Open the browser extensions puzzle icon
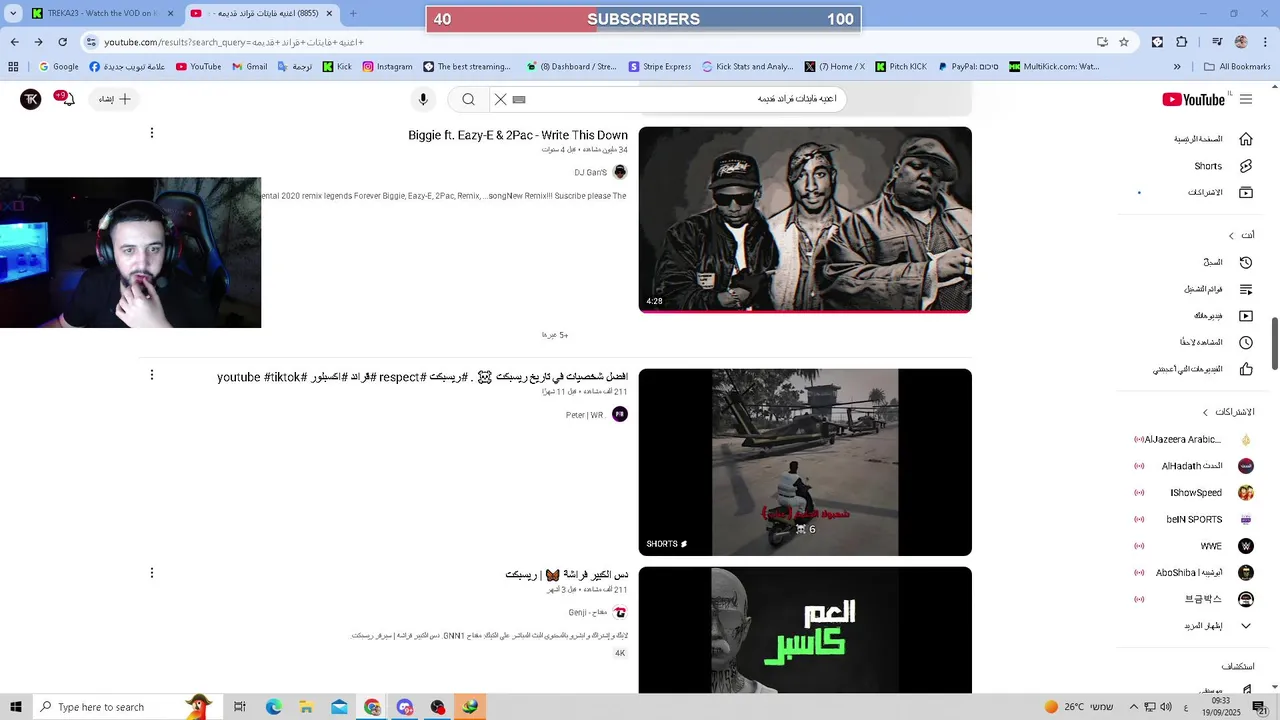This screenshot has height=720, width=1280. click(x=1181, y=42)
